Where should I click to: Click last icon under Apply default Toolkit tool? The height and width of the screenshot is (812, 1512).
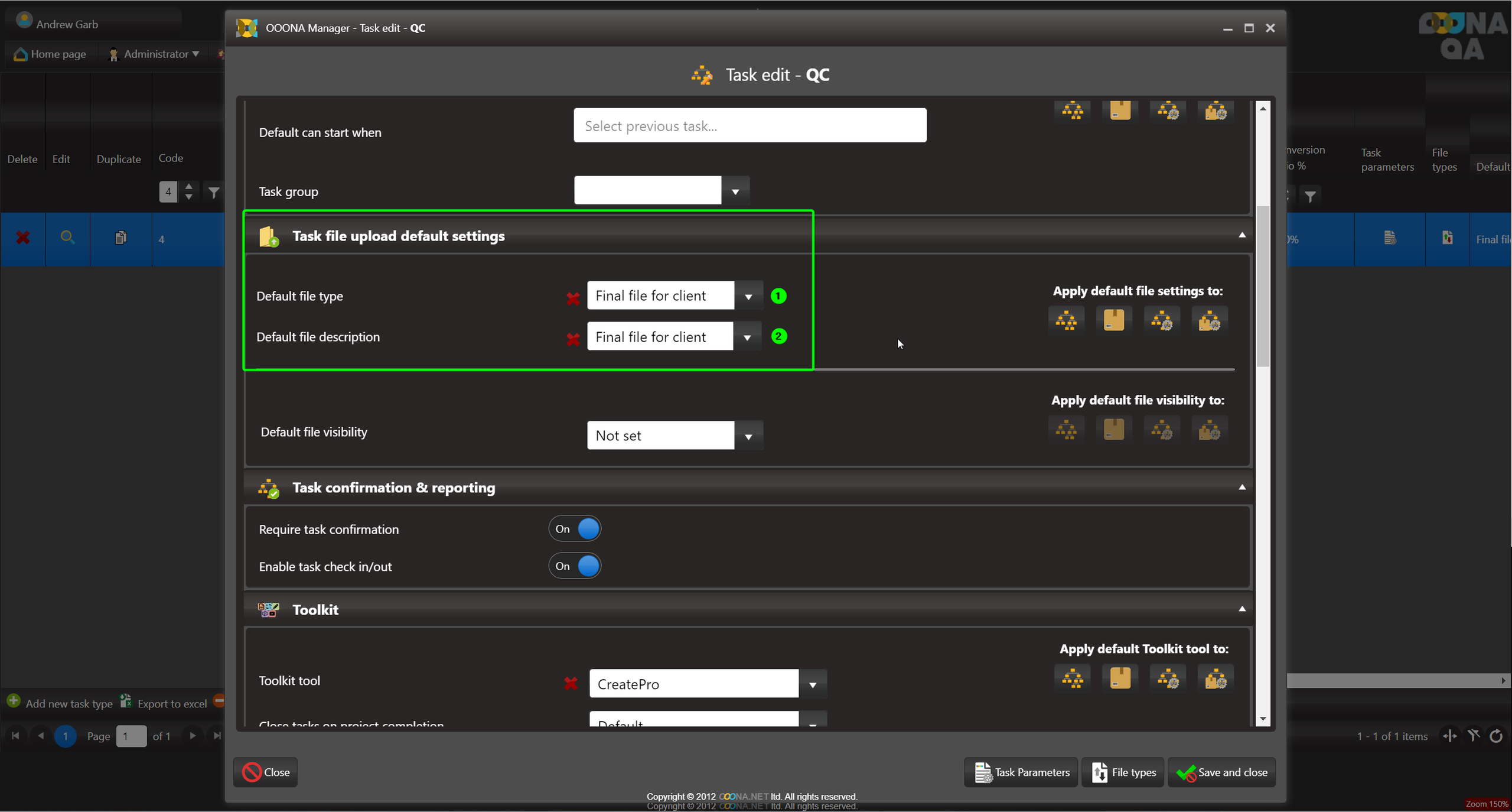click(1215, 678)
